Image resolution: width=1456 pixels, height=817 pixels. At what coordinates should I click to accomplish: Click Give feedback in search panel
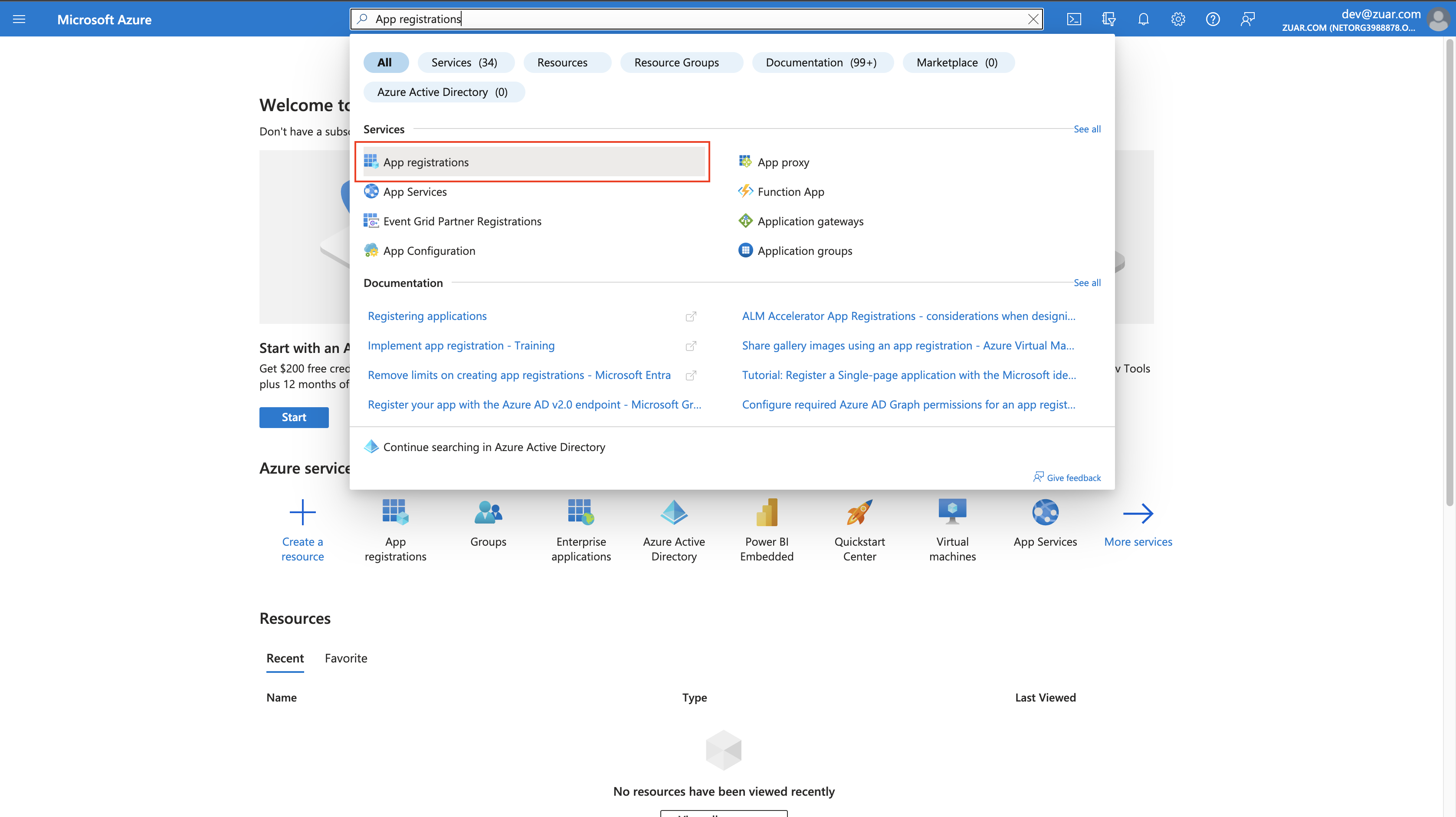1066,477
